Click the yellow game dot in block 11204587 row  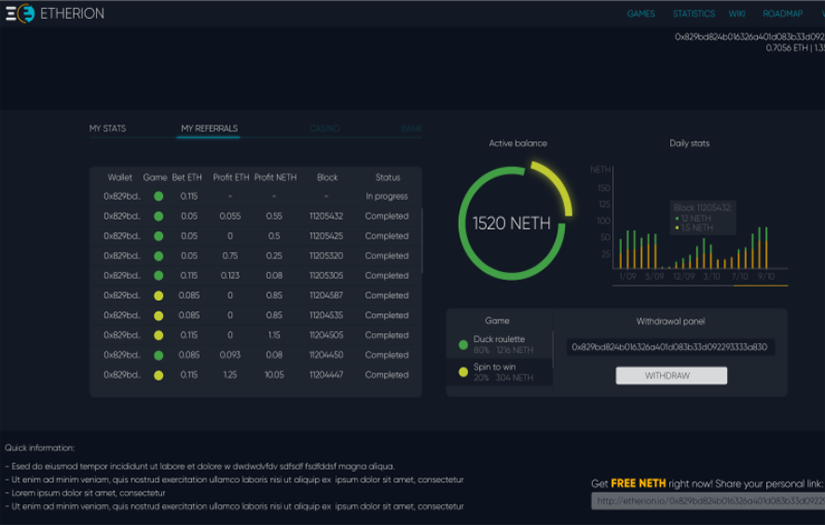point(158,296)
